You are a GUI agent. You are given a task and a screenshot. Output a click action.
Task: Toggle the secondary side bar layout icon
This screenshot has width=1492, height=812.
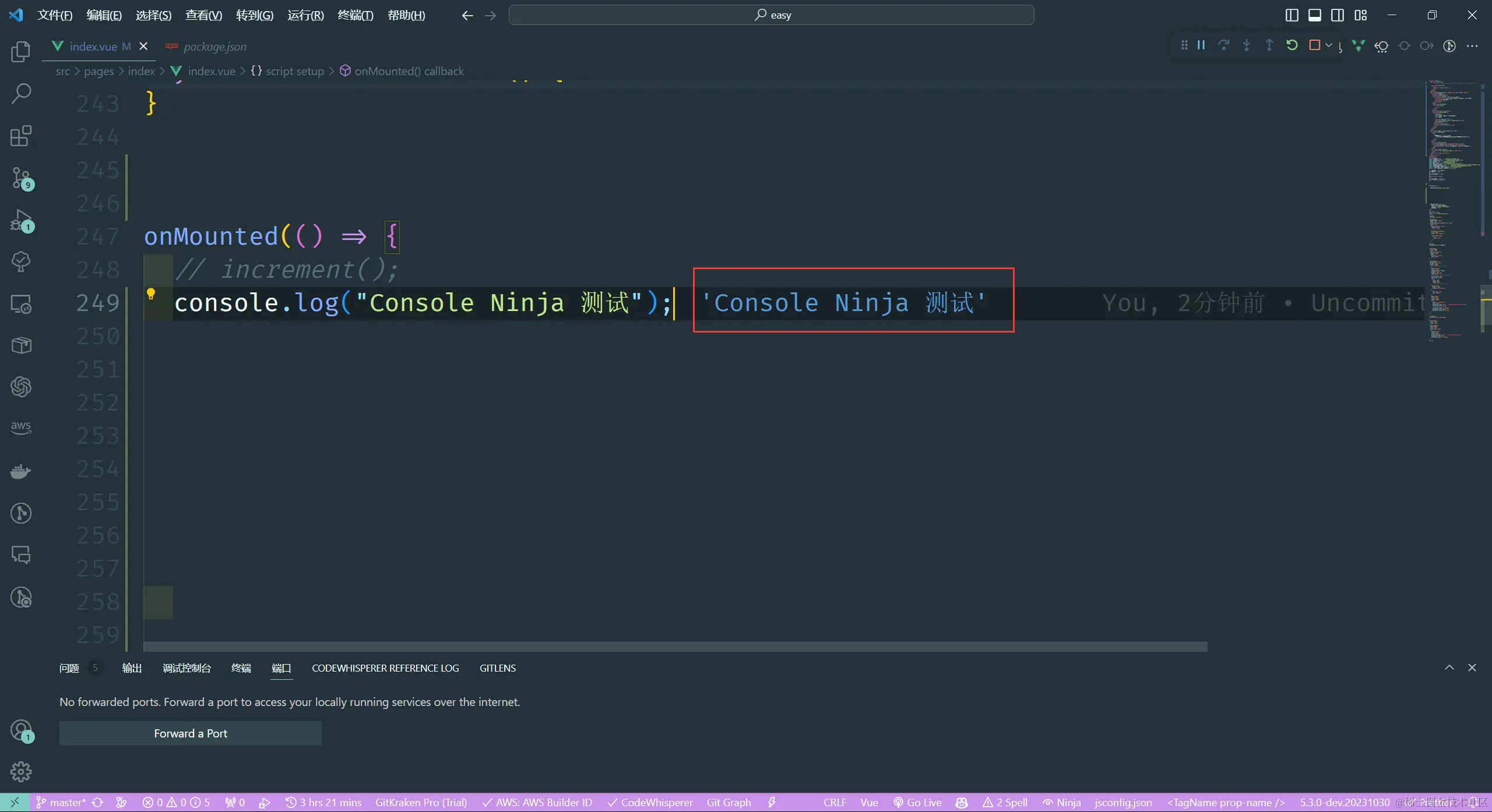1338,15
